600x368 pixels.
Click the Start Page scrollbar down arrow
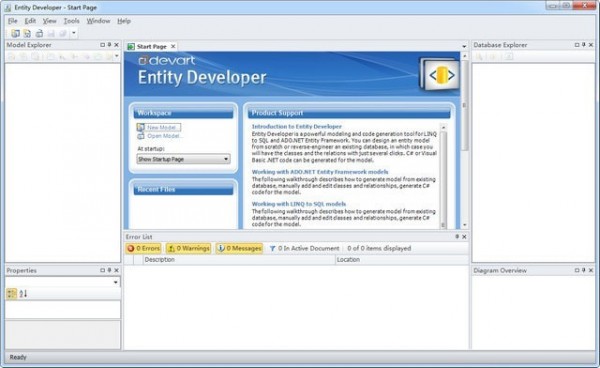465,225
